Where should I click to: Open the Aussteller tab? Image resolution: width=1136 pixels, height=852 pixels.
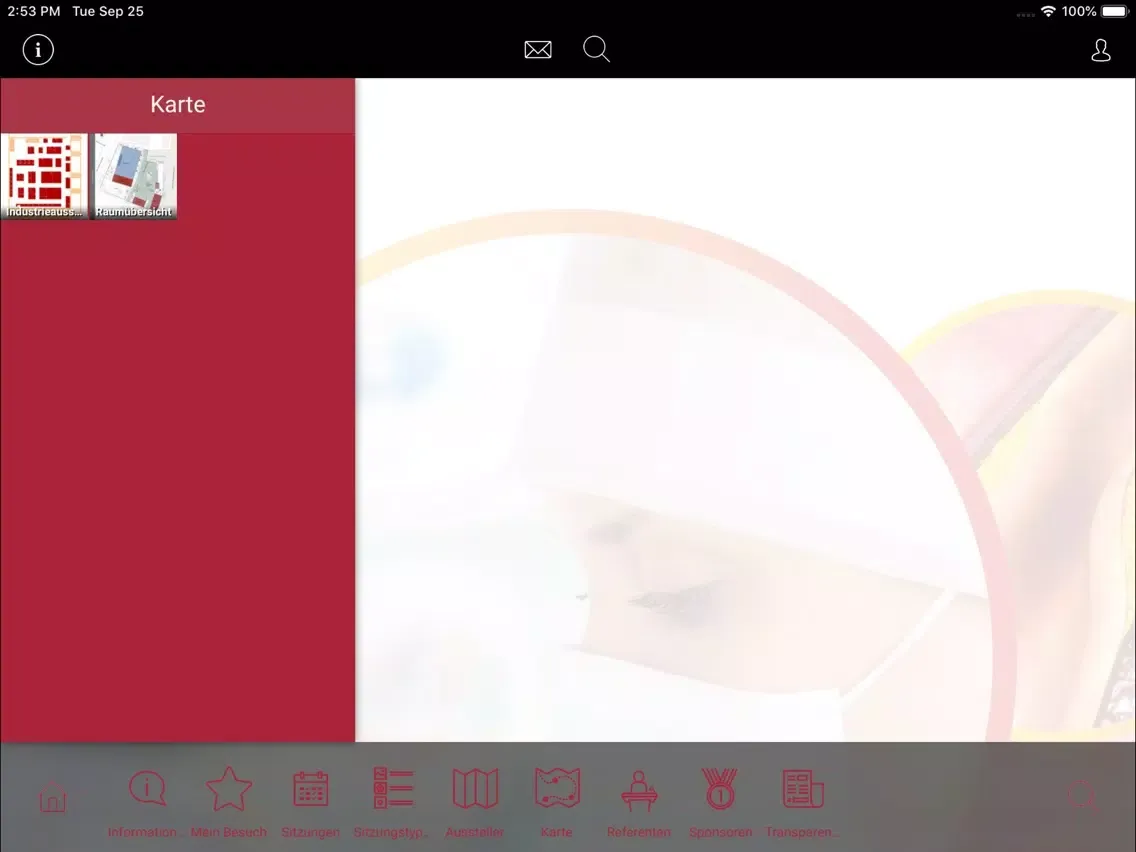475,803
